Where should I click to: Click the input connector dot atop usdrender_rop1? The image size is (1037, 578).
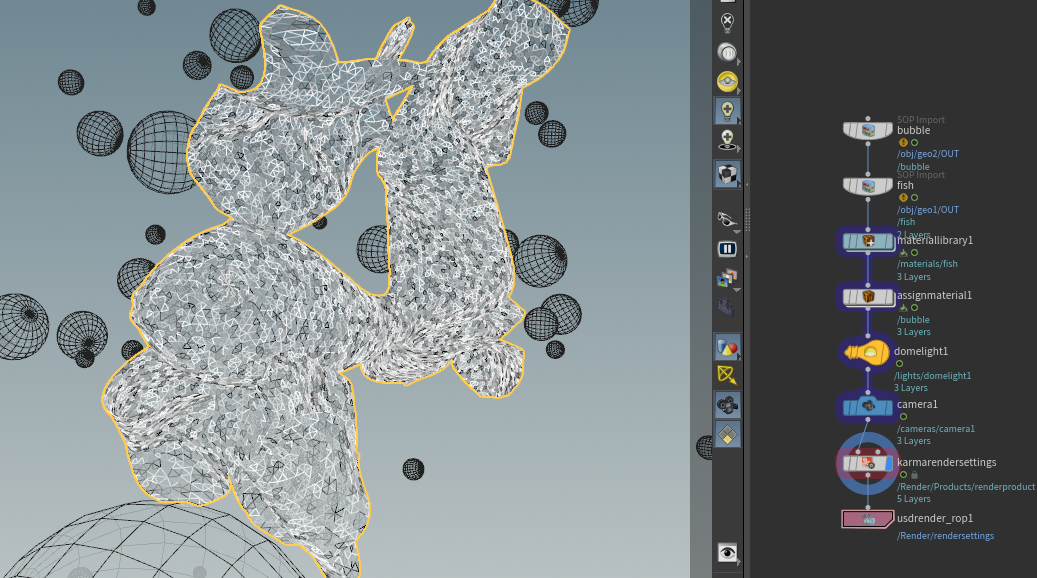(x=868, y=508)
